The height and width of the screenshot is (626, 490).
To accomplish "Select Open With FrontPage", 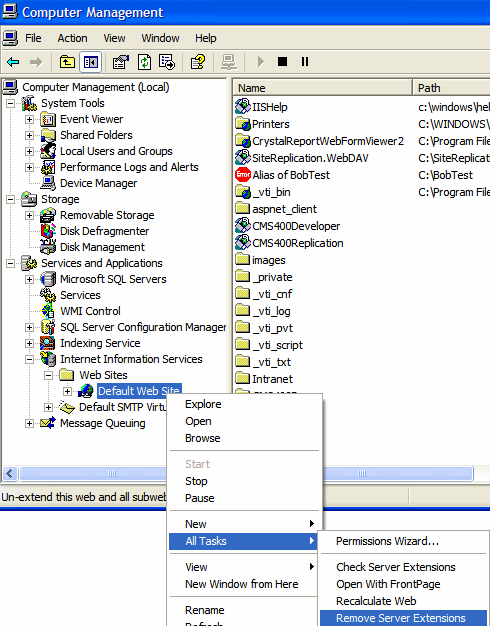I will pyautogui.click(x=404, y=584).
